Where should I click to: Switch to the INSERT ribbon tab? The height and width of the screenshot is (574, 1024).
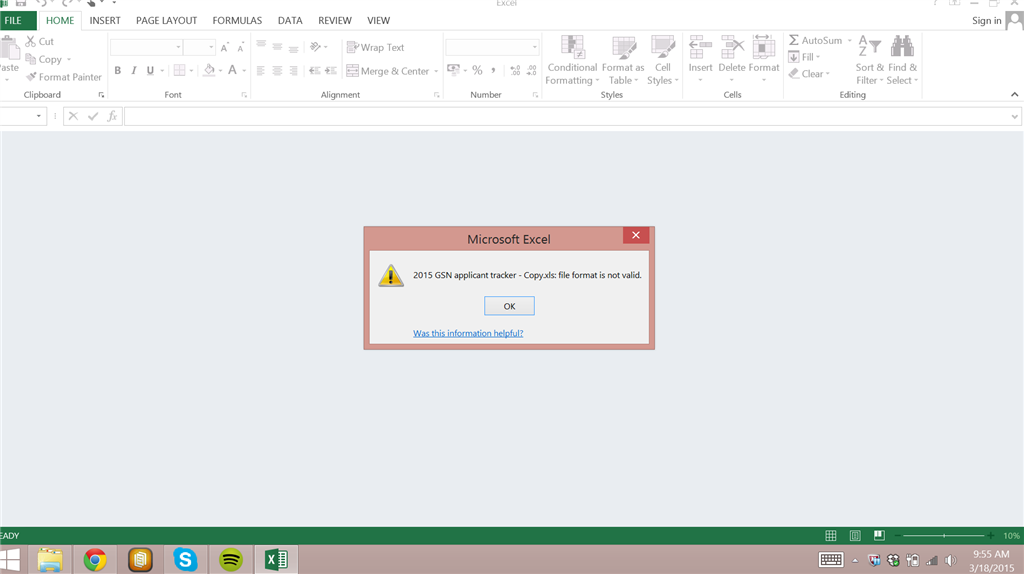(x=104, y=20)
